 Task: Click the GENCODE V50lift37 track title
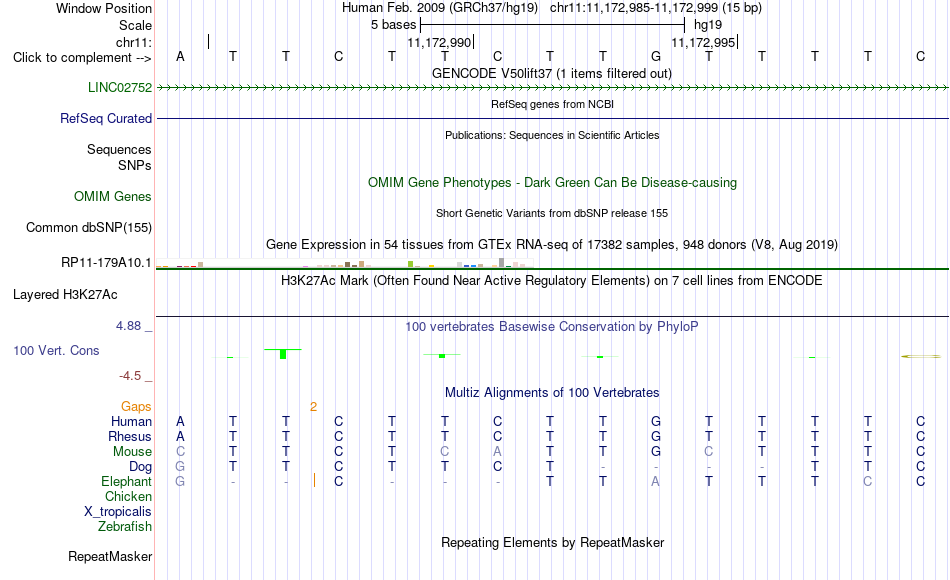click(x=552, y=73)
